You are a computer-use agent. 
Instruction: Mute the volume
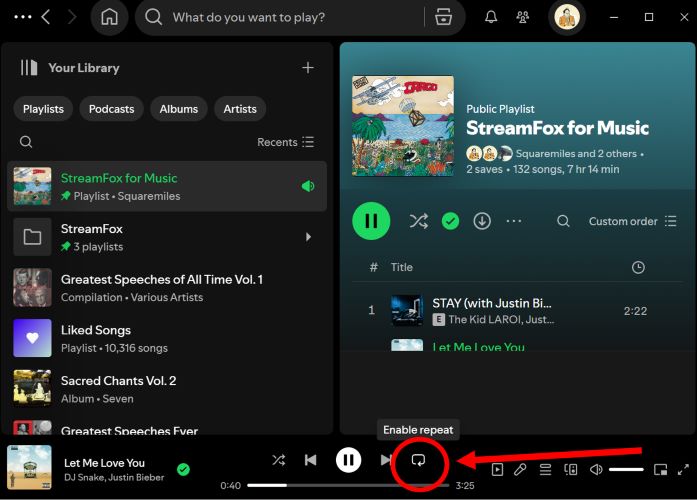point(596,469)
